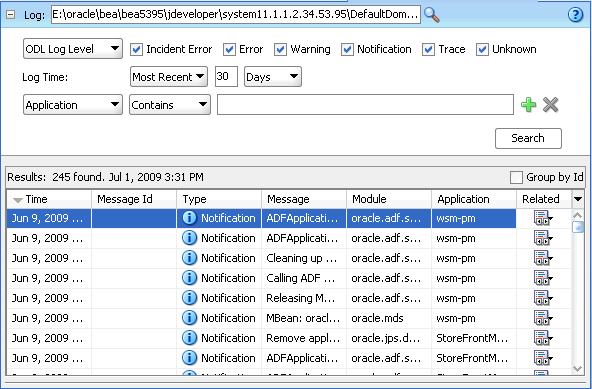Click the 30 log time number field

(x=226, y=77)
